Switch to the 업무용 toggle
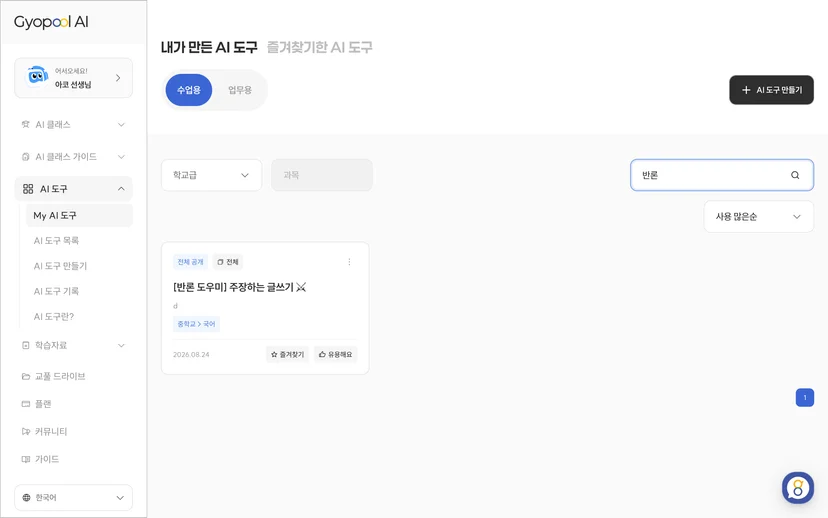This screenshot has width=828, height=518. pyautogui.click(x=240, y=90)
